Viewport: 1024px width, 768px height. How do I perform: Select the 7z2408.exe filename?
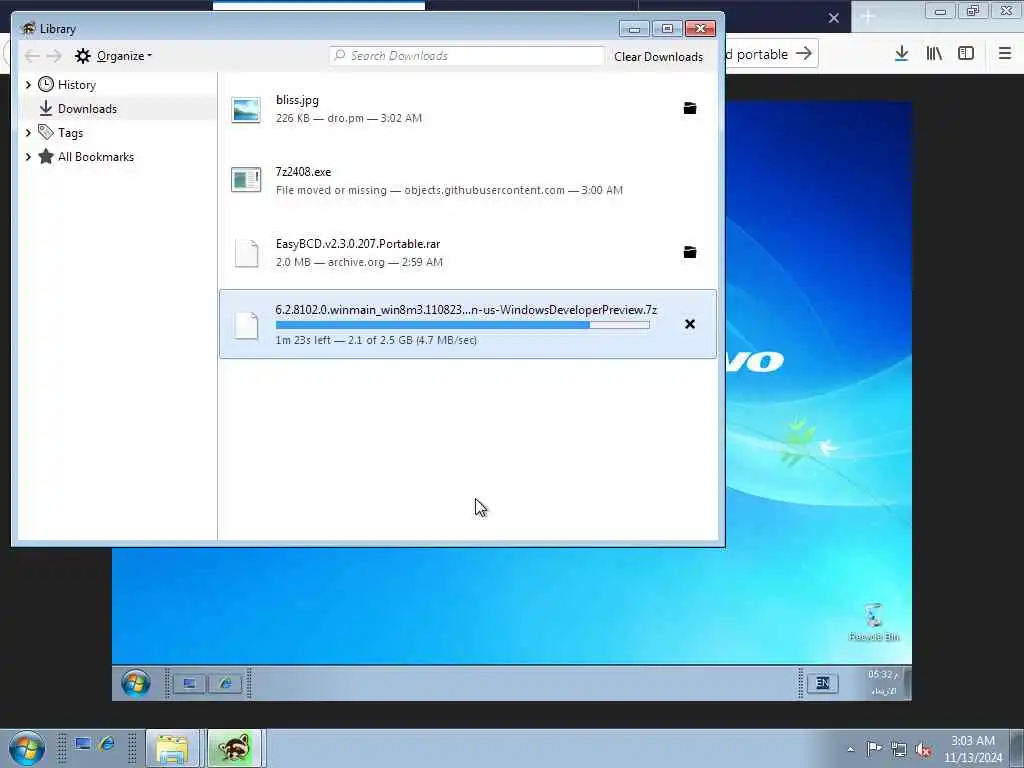pos(303,172)
